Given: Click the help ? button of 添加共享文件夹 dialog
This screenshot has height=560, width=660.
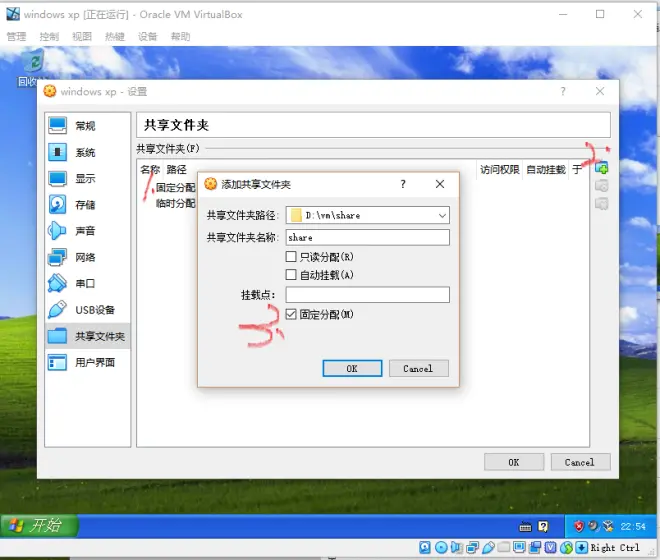Looking at the screenshot, I should [x=403, y=184].
